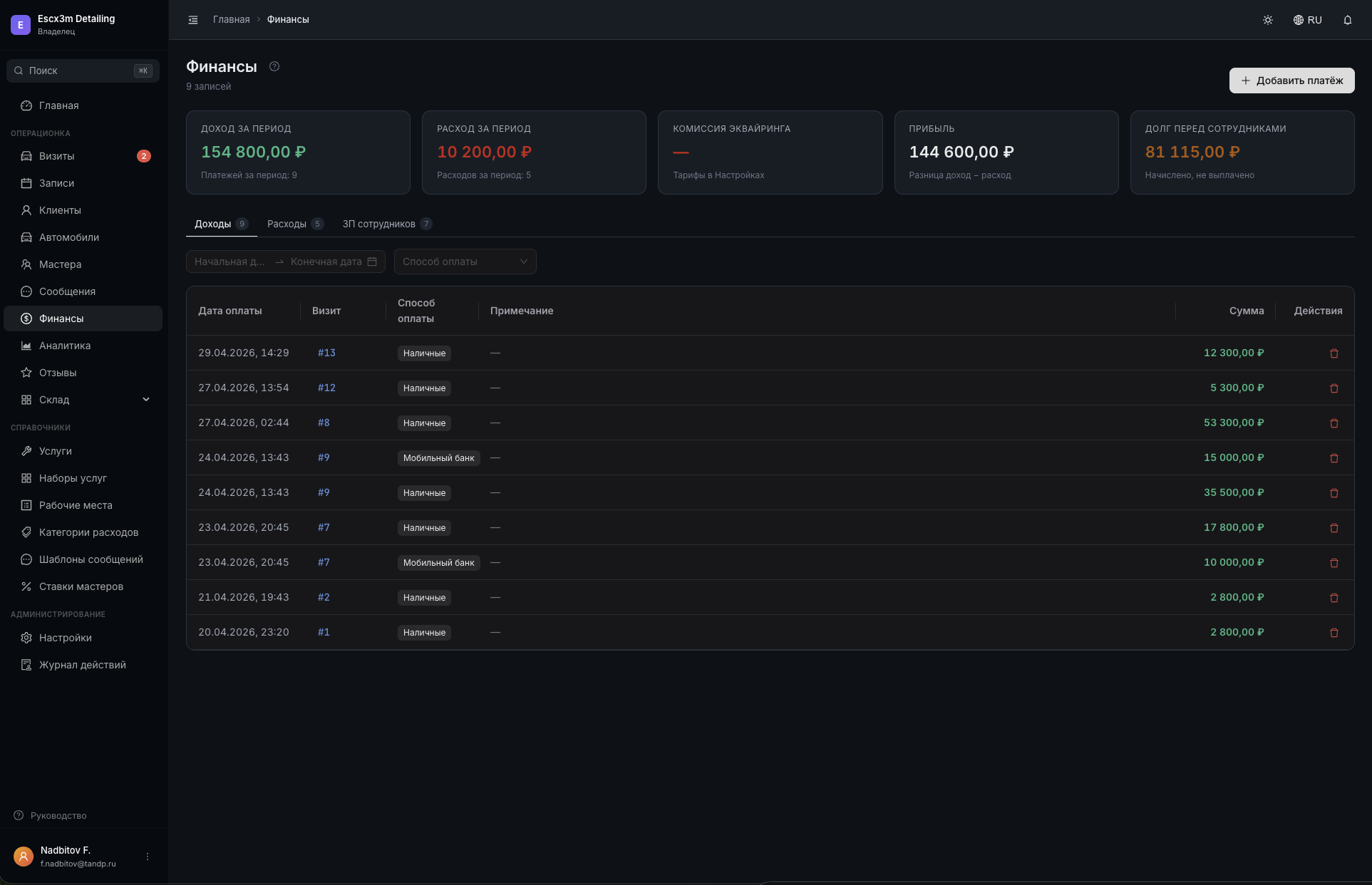Open Категории расходов reference
This screenshot has height=885, width=1372.
coord(83,532)
